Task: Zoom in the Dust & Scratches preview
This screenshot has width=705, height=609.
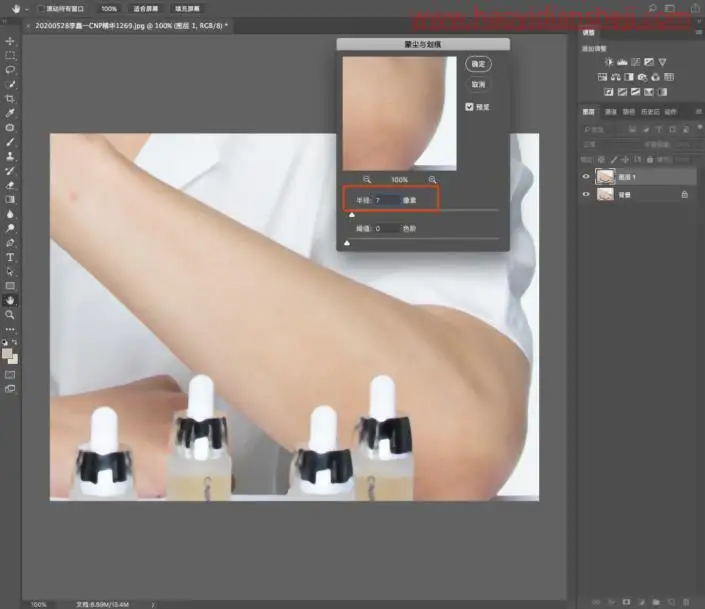Action: 433,179
